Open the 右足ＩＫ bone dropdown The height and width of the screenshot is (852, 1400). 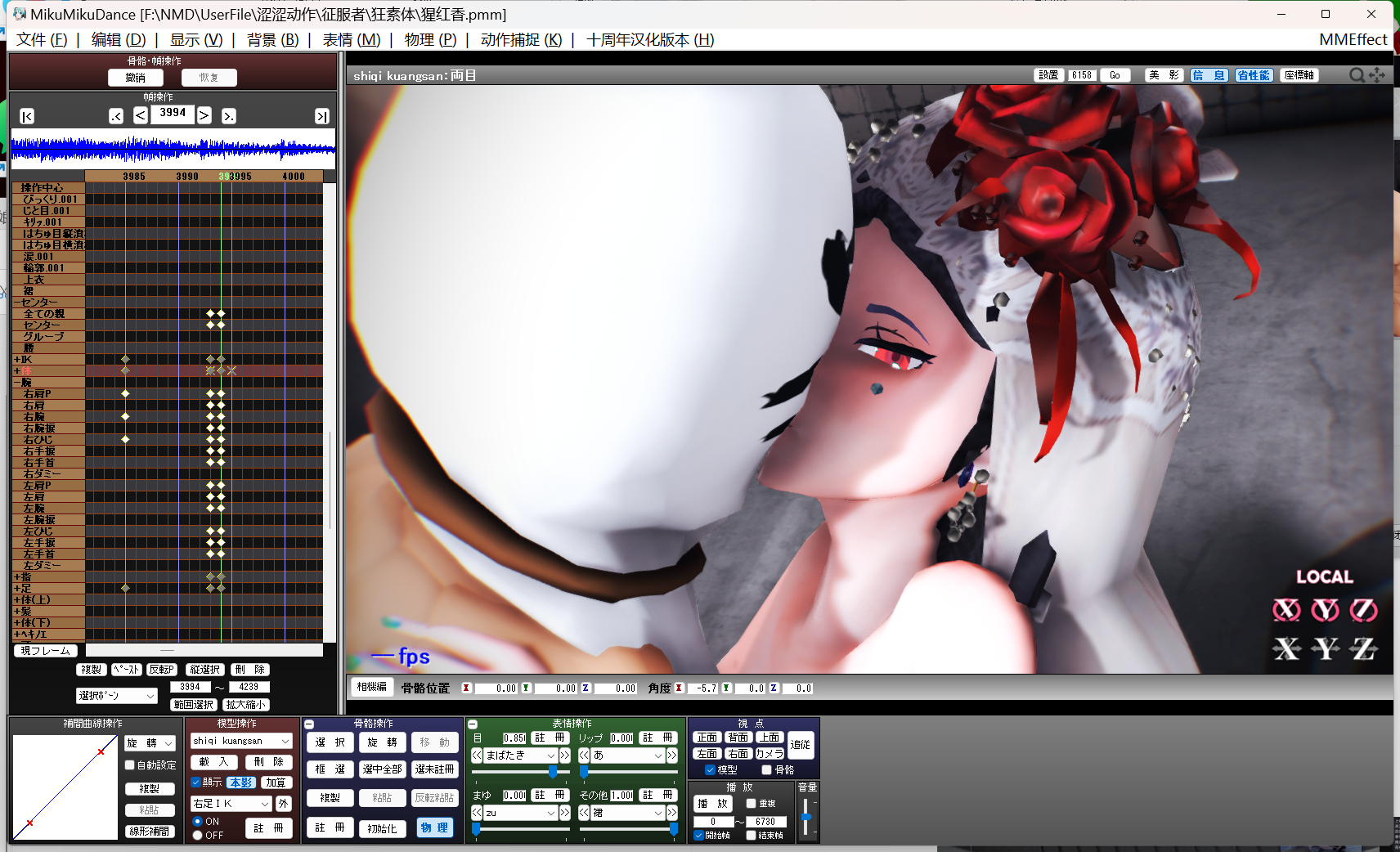point(231,804)
